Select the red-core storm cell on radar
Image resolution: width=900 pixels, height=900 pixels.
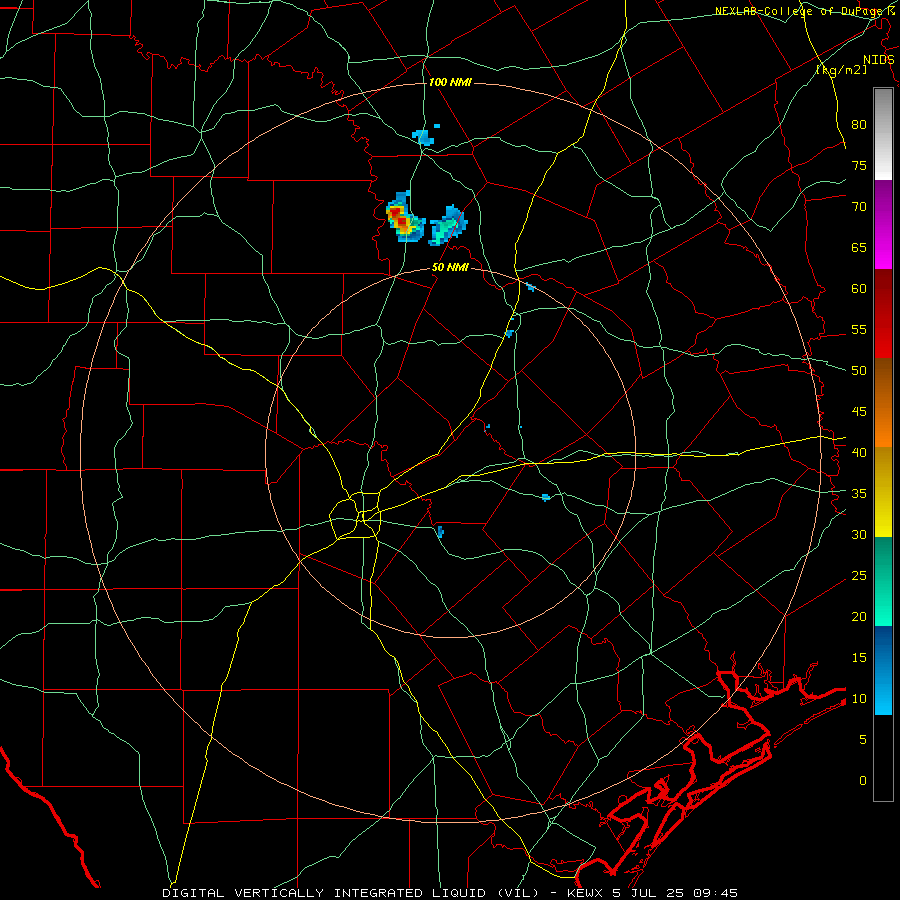click(405, 218)
